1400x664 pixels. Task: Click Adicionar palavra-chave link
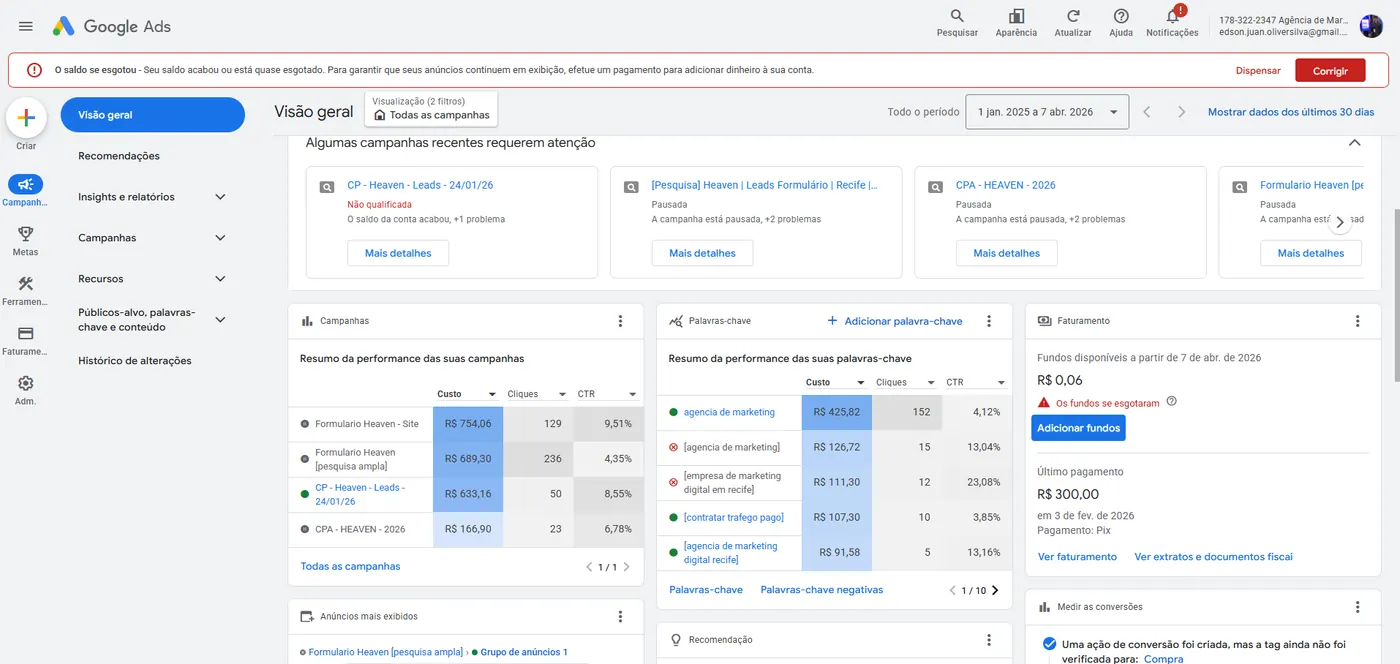(x=894, y=321)
